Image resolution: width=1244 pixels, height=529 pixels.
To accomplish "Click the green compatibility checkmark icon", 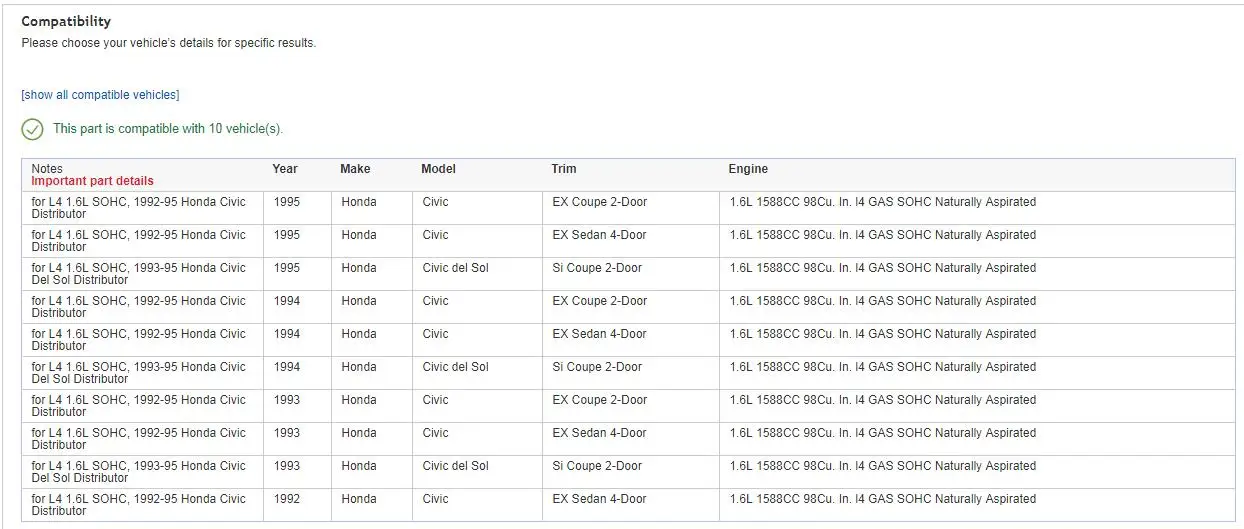I will [32, 129].
